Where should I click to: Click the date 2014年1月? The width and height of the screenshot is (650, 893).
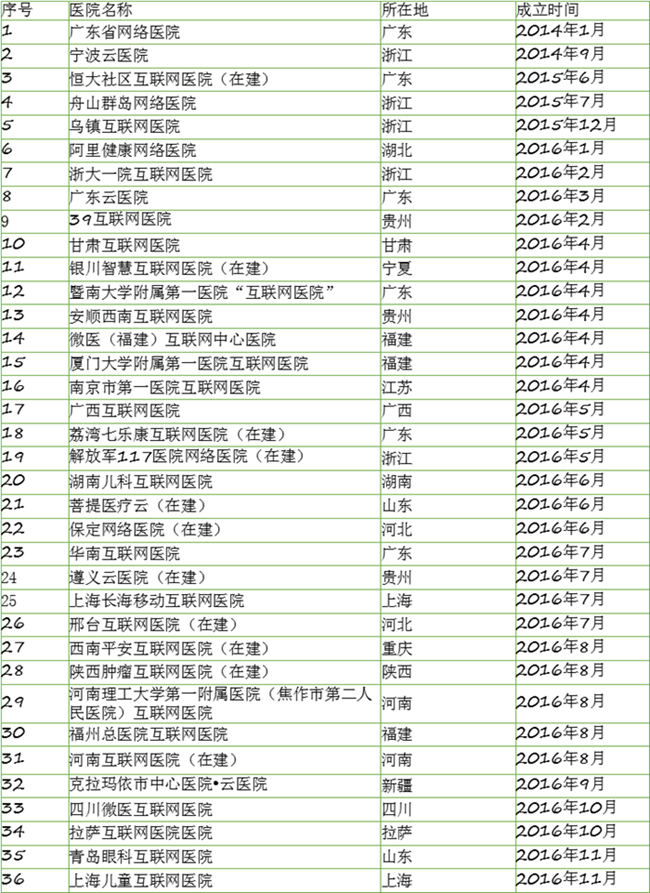point(560,30)
